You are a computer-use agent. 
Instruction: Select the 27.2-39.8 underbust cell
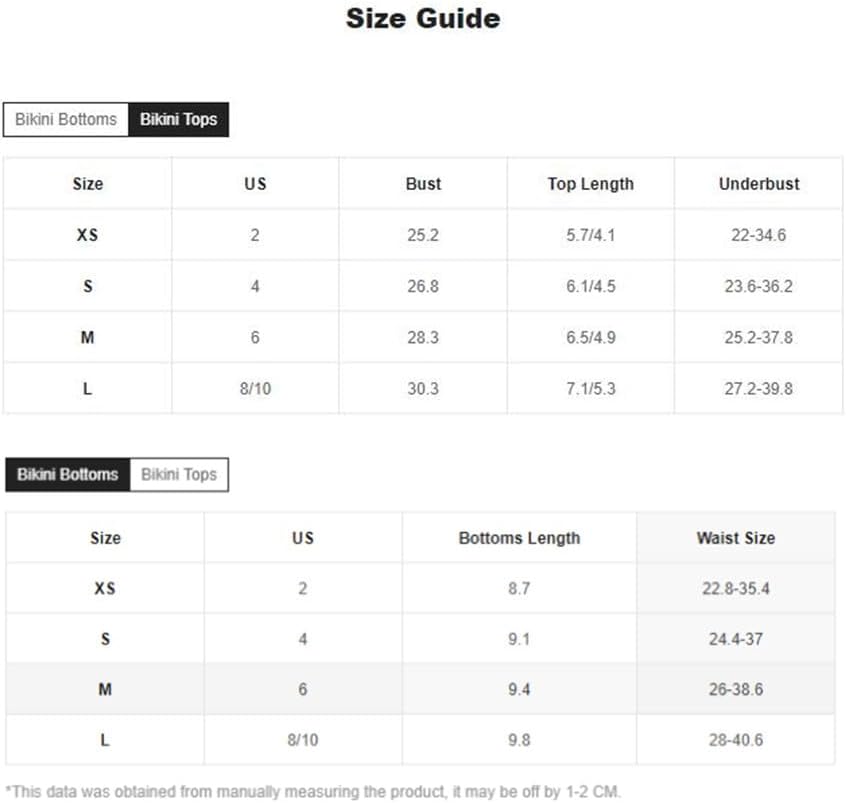758,389
